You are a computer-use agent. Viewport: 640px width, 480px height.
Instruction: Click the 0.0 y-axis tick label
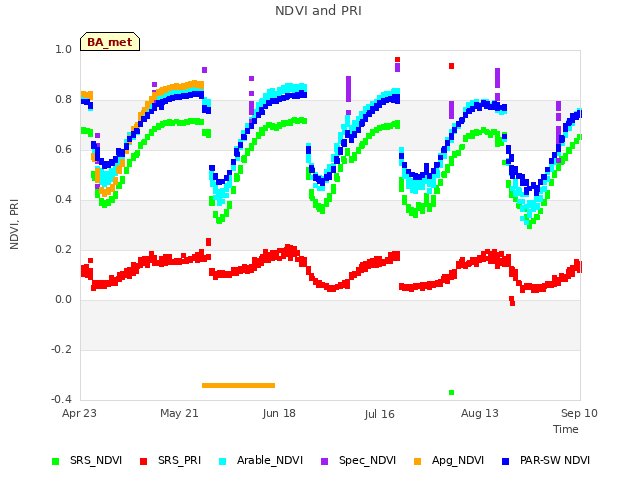[63, 300]
